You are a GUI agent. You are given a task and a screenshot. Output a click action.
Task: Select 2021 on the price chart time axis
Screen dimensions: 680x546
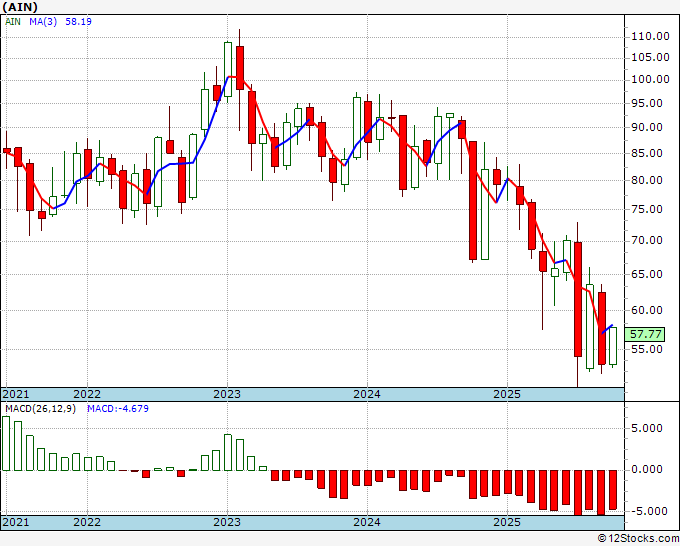coord(16,394)
